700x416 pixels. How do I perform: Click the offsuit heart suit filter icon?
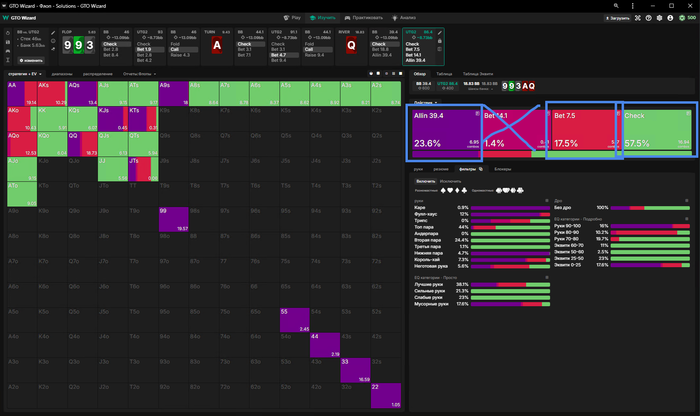click(x=450, y=191)
